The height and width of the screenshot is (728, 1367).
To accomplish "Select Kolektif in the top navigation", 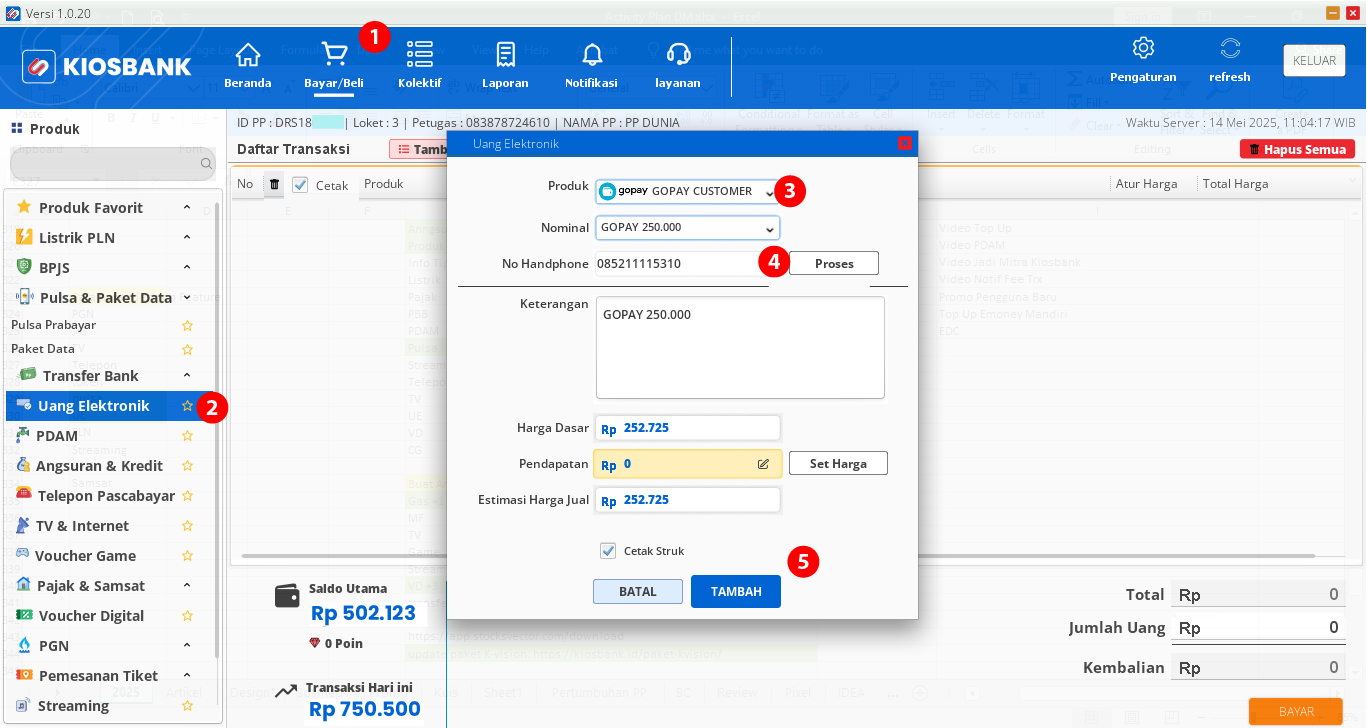I will [419, 54].
